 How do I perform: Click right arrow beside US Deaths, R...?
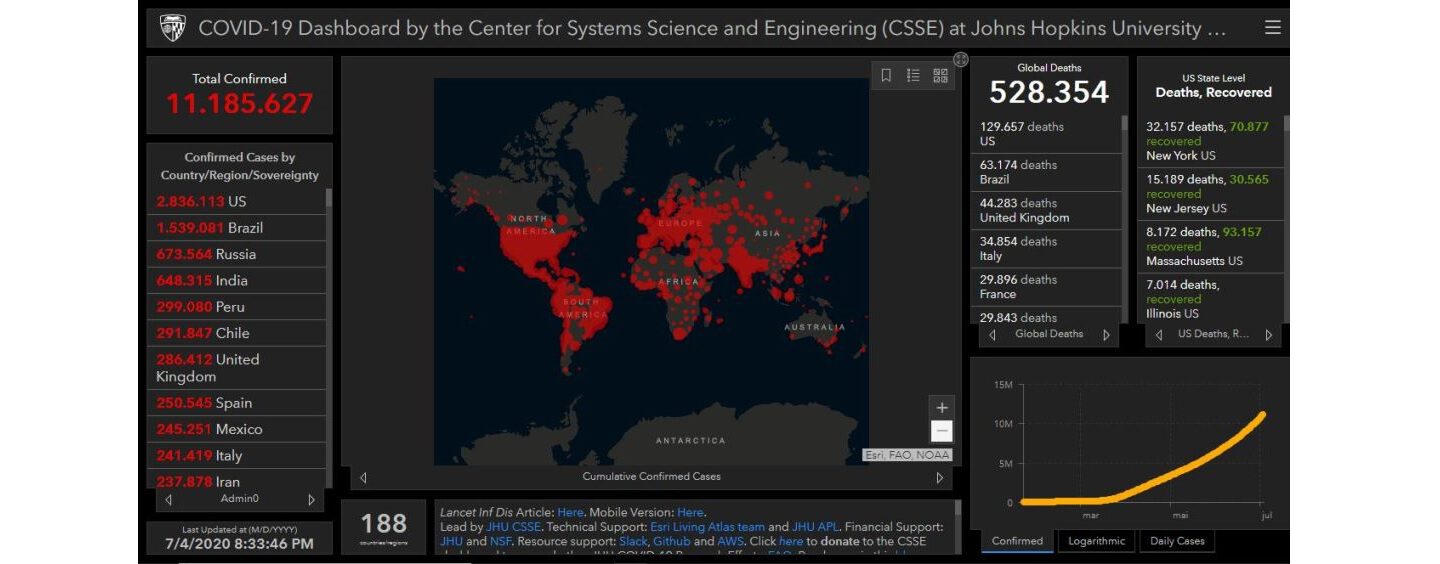tap(1268, 335)
